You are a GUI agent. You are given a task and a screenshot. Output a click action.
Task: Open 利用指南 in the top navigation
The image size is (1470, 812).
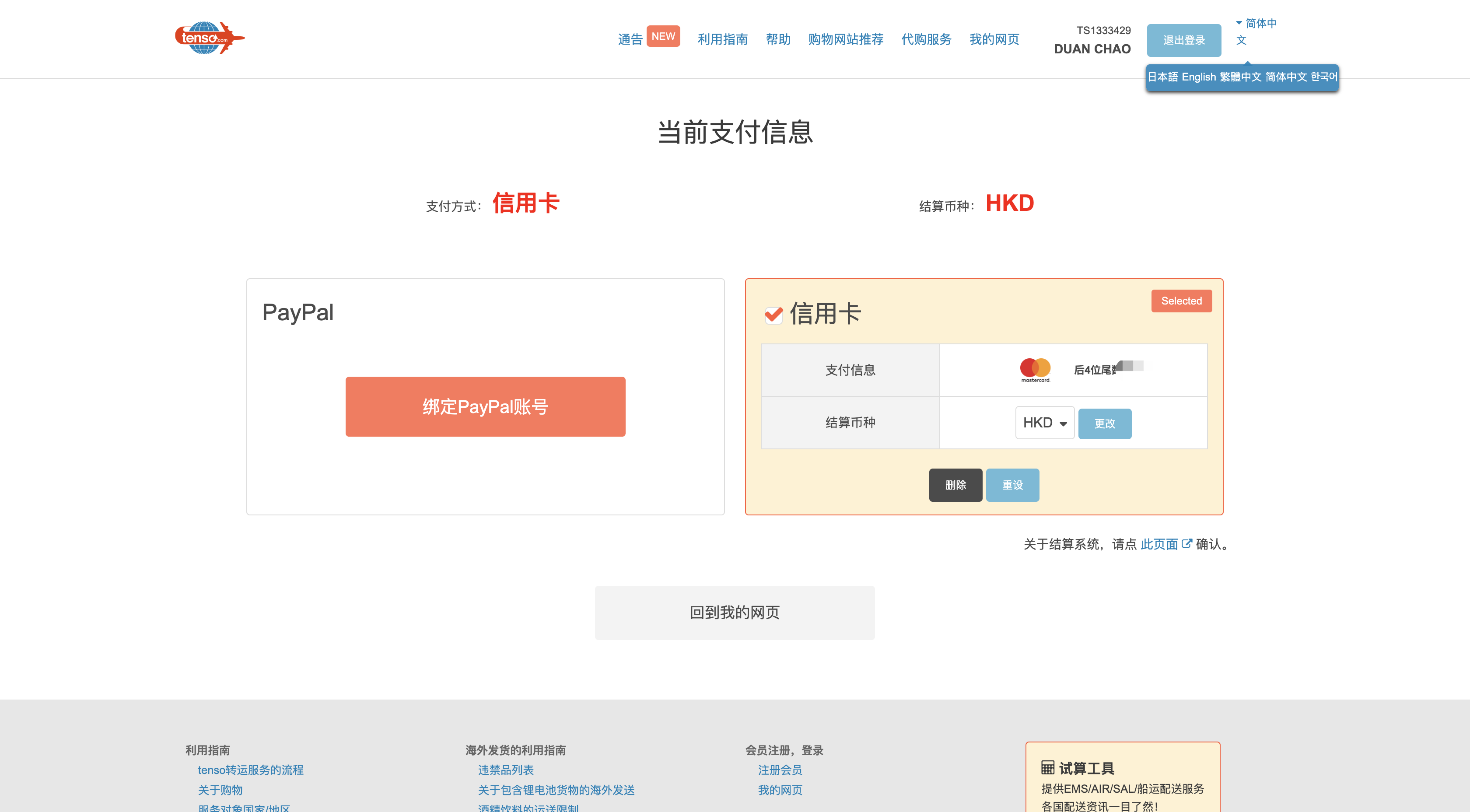[x=722, y=39]
